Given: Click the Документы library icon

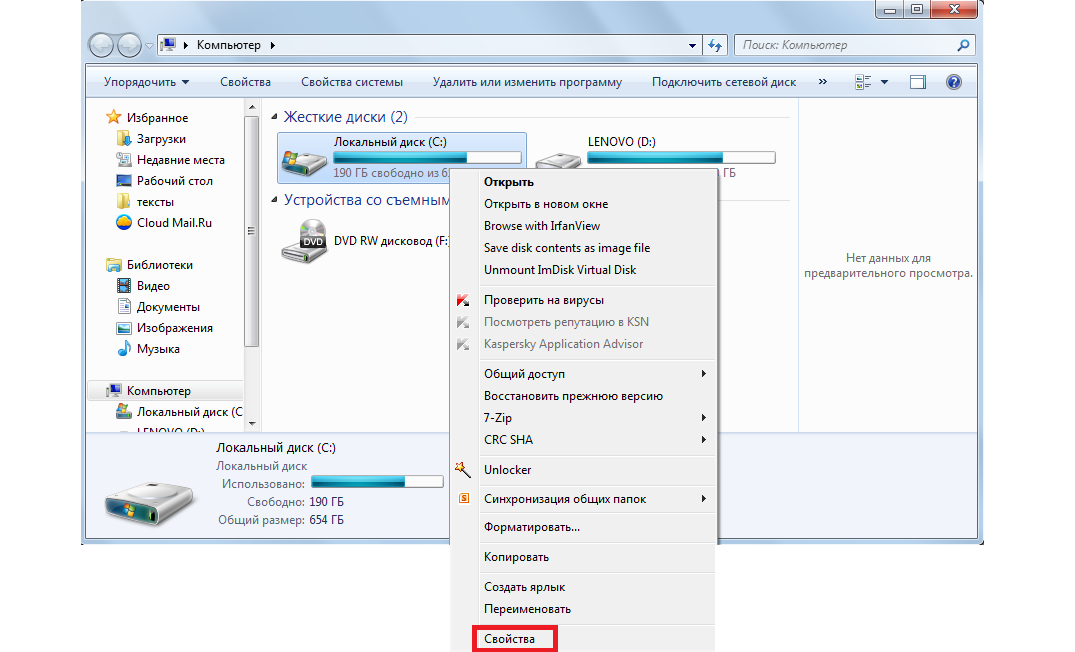Looking at the screenshot, I should [123, 306].
